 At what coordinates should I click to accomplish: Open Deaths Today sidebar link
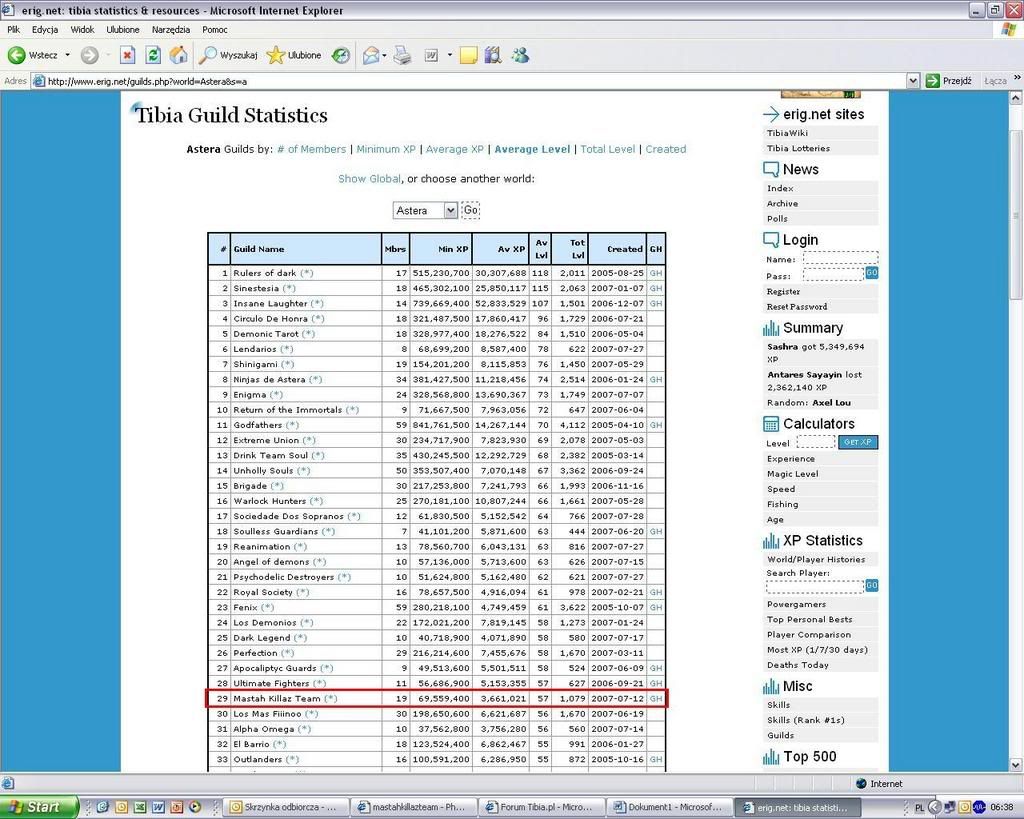pos(797,665)
